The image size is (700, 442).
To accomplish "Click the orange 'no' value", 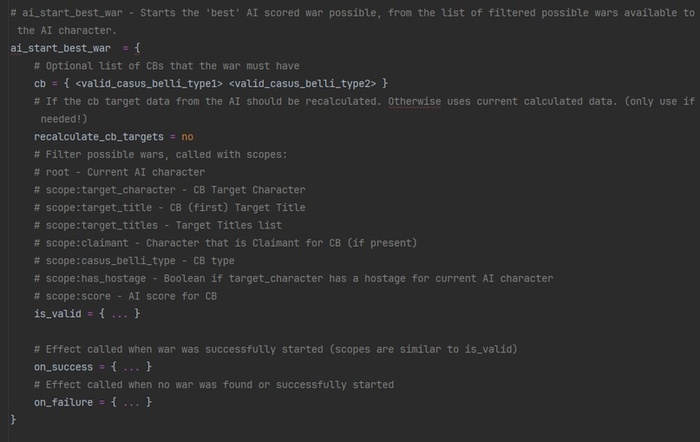I will (187, 136).
